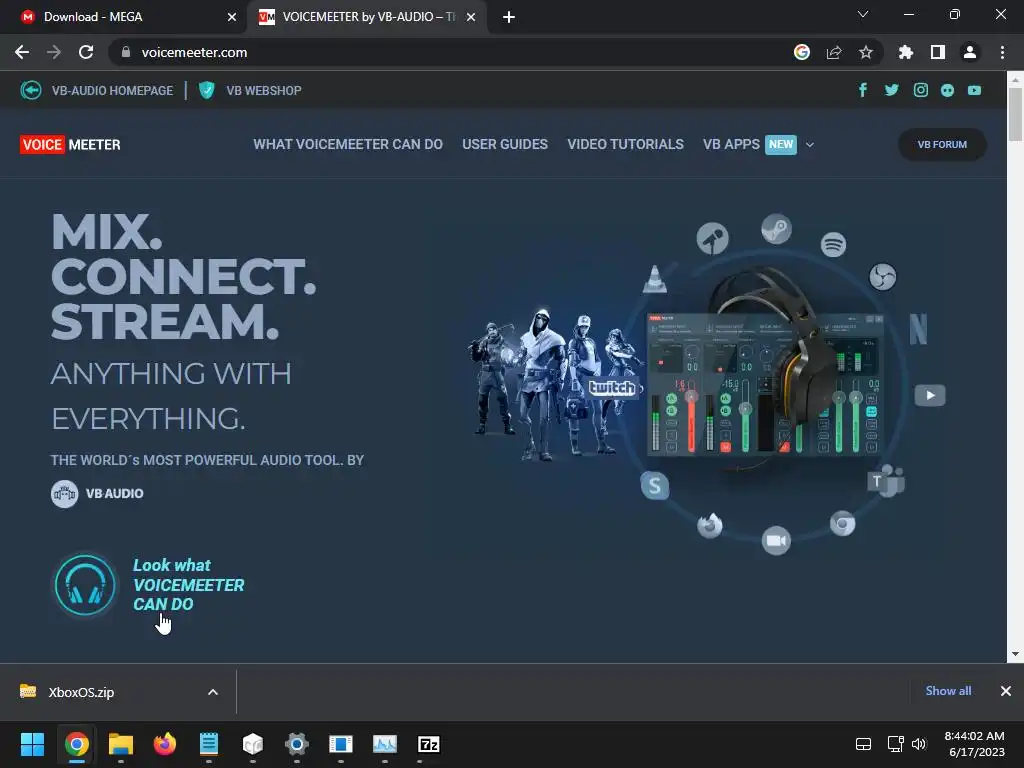Click the Voicemeeter site logo

[x=71, y=144]
